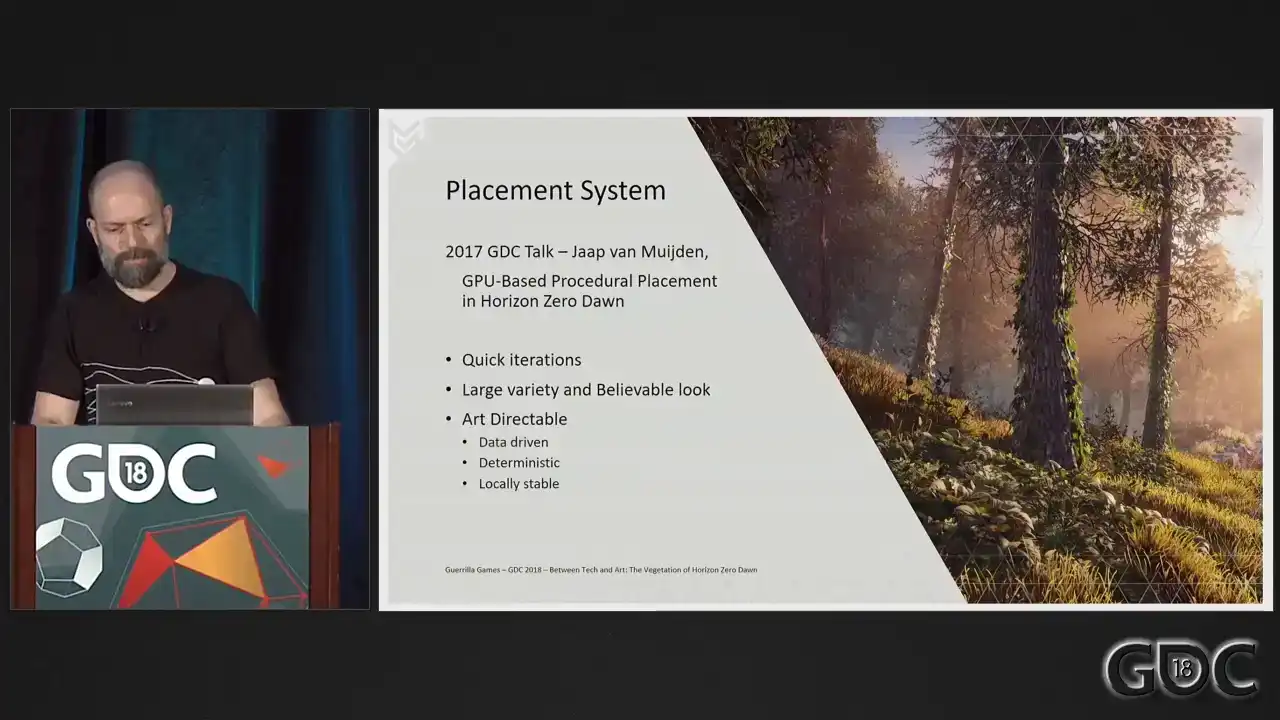1280x720 pixels.
Task: Click the speaker's lapel microphone
Action: (x=144, y=325)
